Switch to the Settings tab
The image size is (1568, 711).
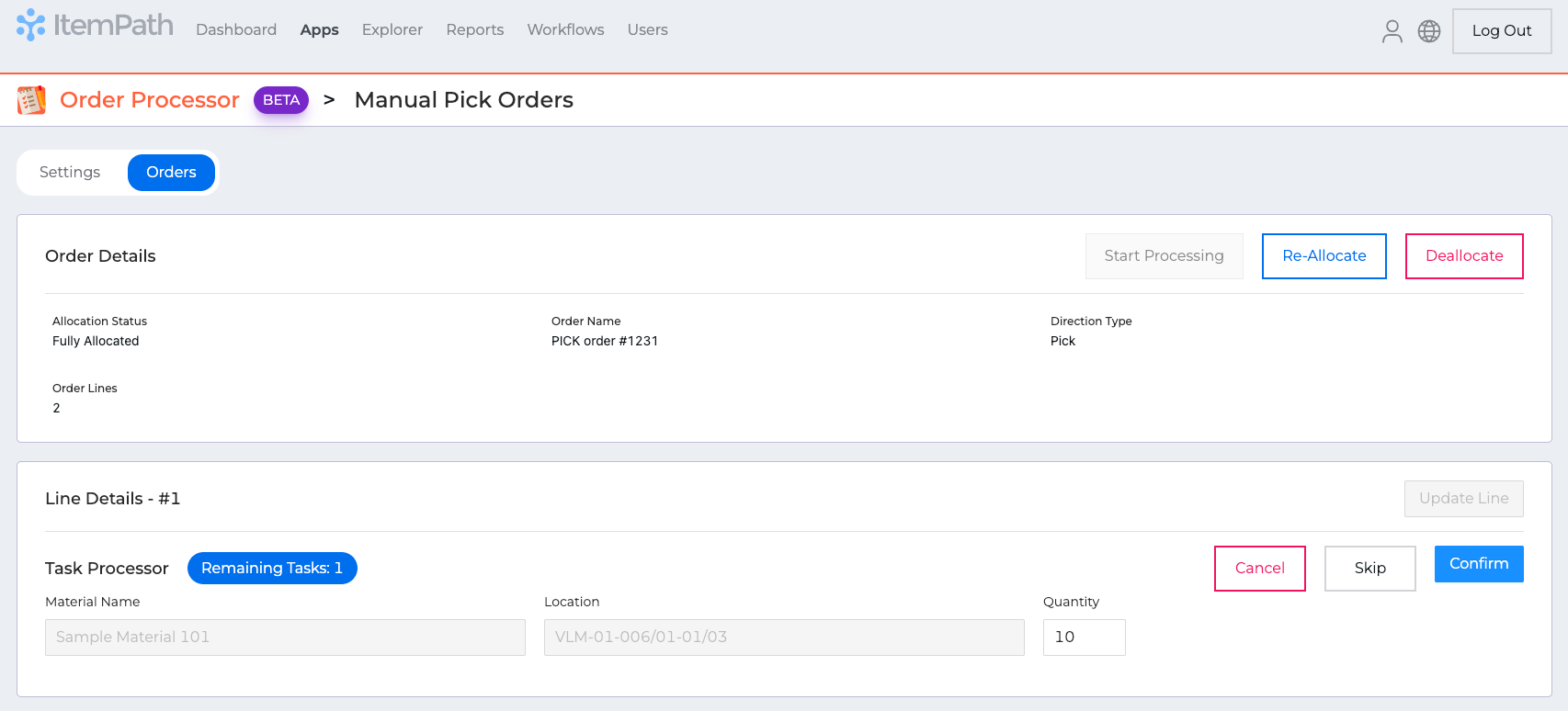(70, 173)
